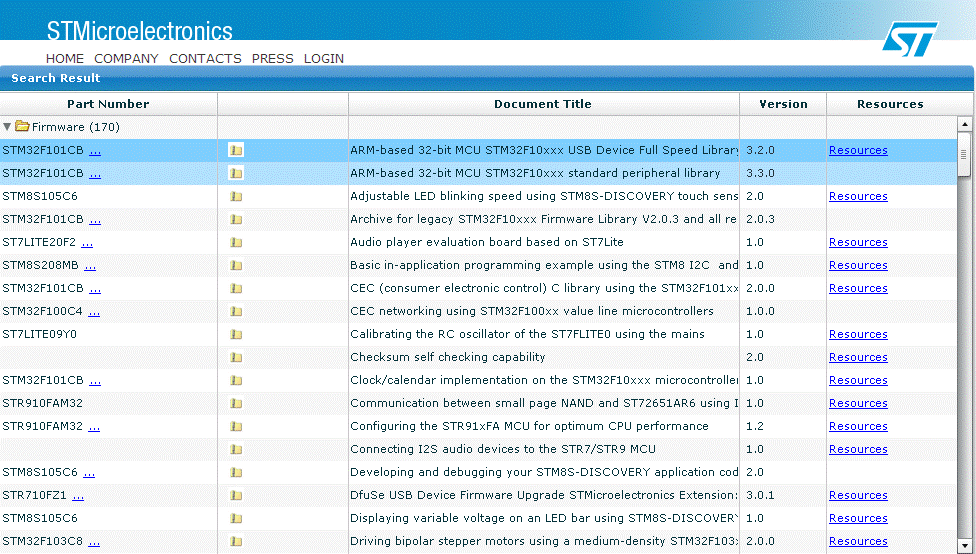Image resolution: width=976 pixels, height=554 pixels.
Task: Collapse the Firmware (170) group triangle
Action: 7,126
